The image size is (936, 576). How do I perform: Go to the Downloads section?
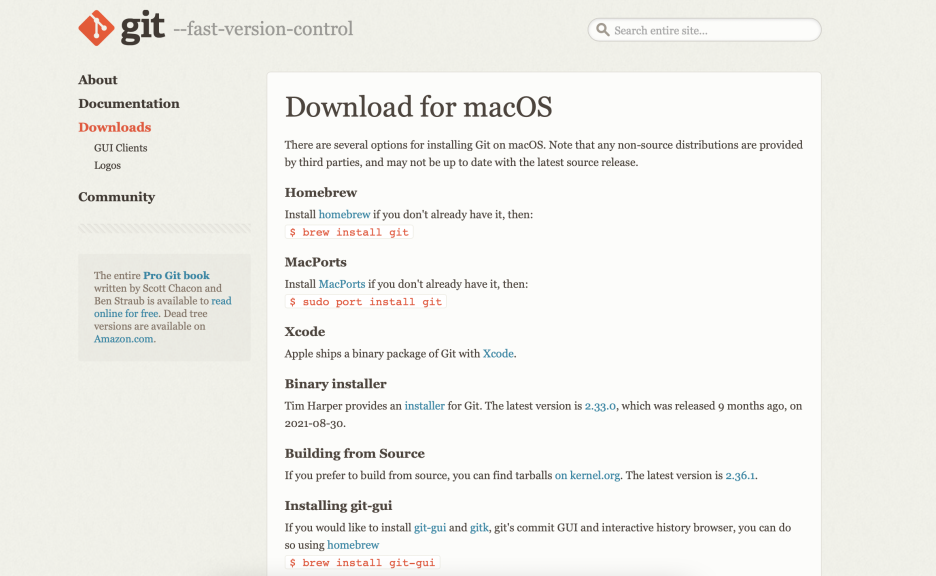click(115, 127)
